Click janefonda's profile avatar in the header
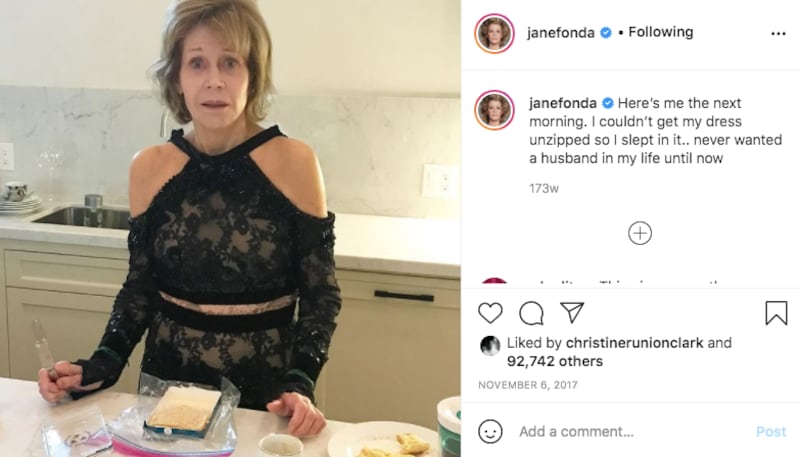 click(494, 33)
